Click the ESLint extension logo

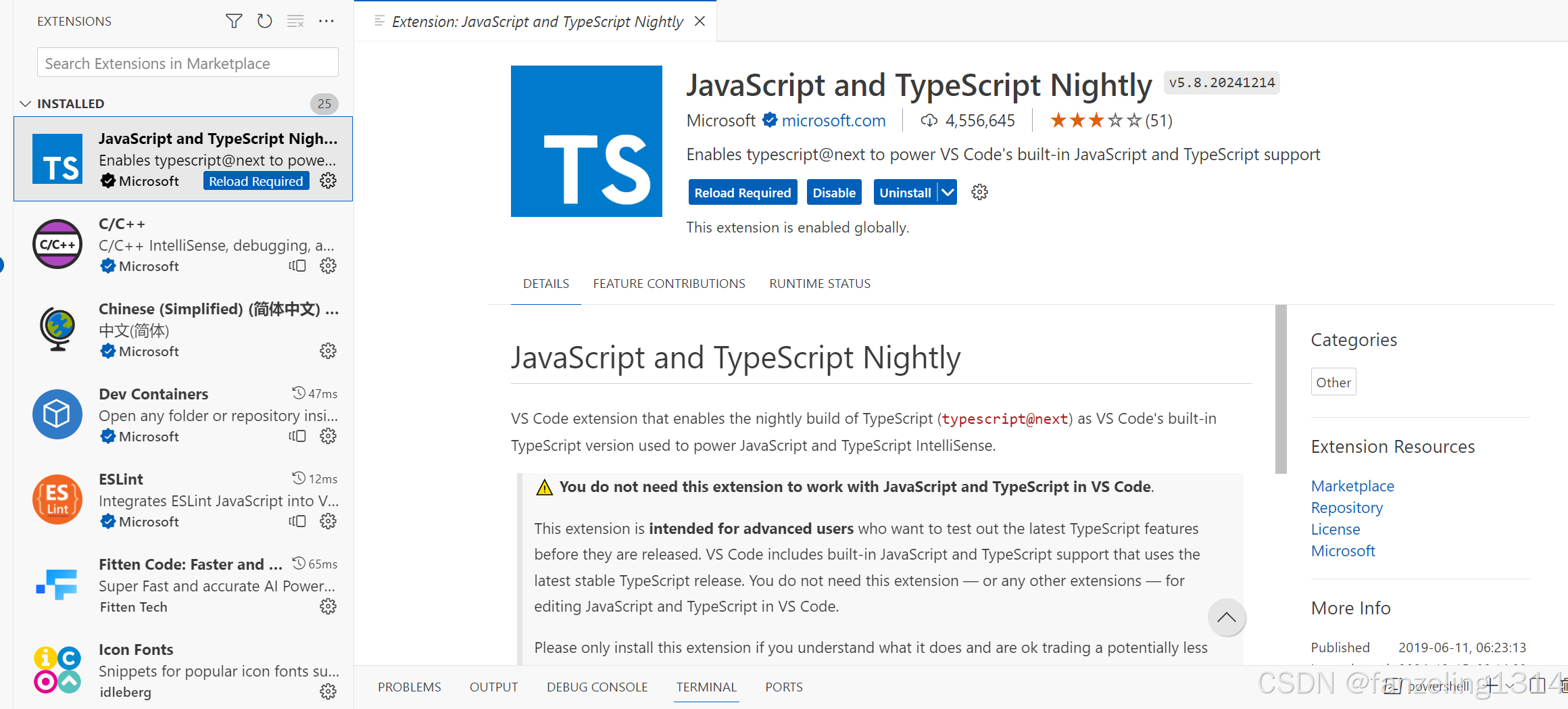pyautogui.click(x=57, y=499)
